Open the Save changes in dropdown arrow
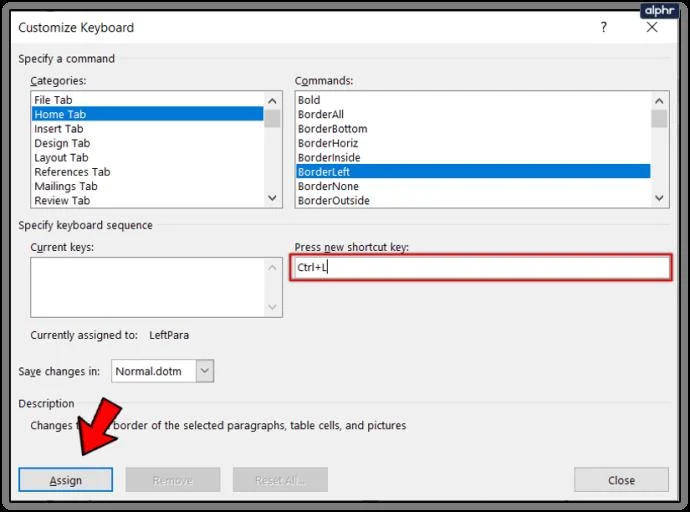The width and height of the screenshot is (690, 512). tap(205, 371)
